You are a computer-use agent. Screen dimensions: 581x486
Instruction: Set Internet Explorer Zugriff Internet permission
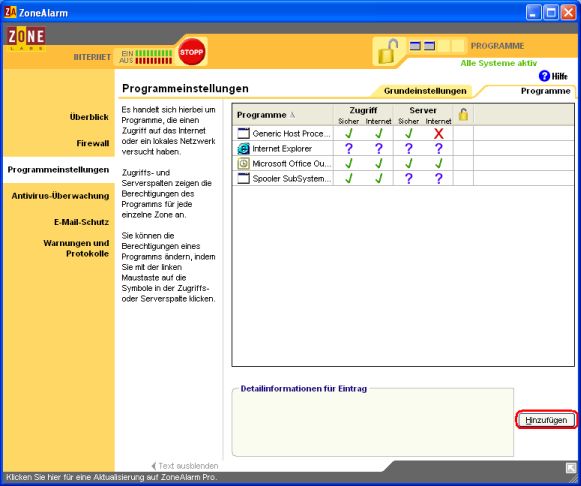point(379,149)
